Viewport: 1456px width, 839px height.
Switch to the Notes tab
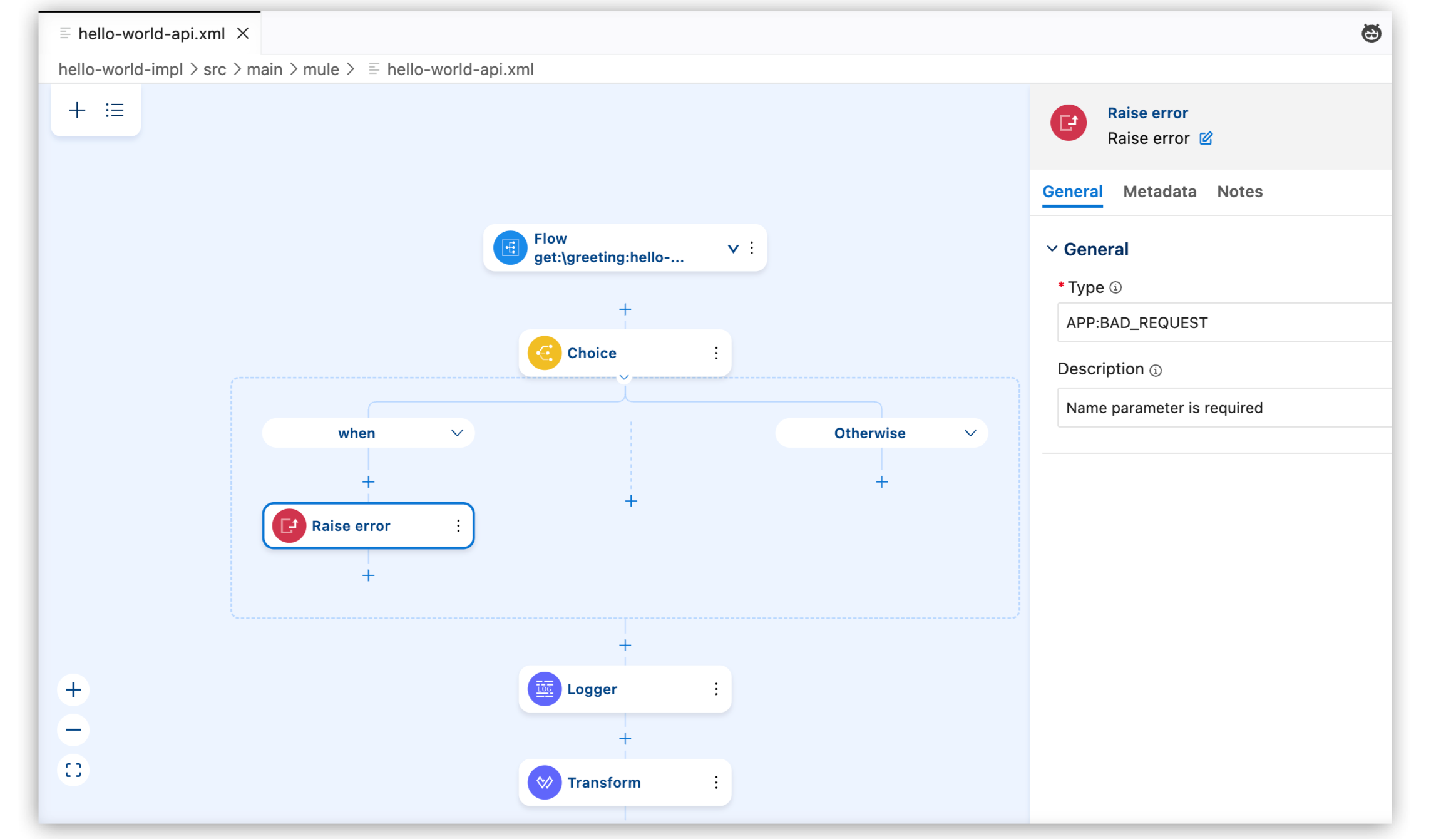[1239, 192]
